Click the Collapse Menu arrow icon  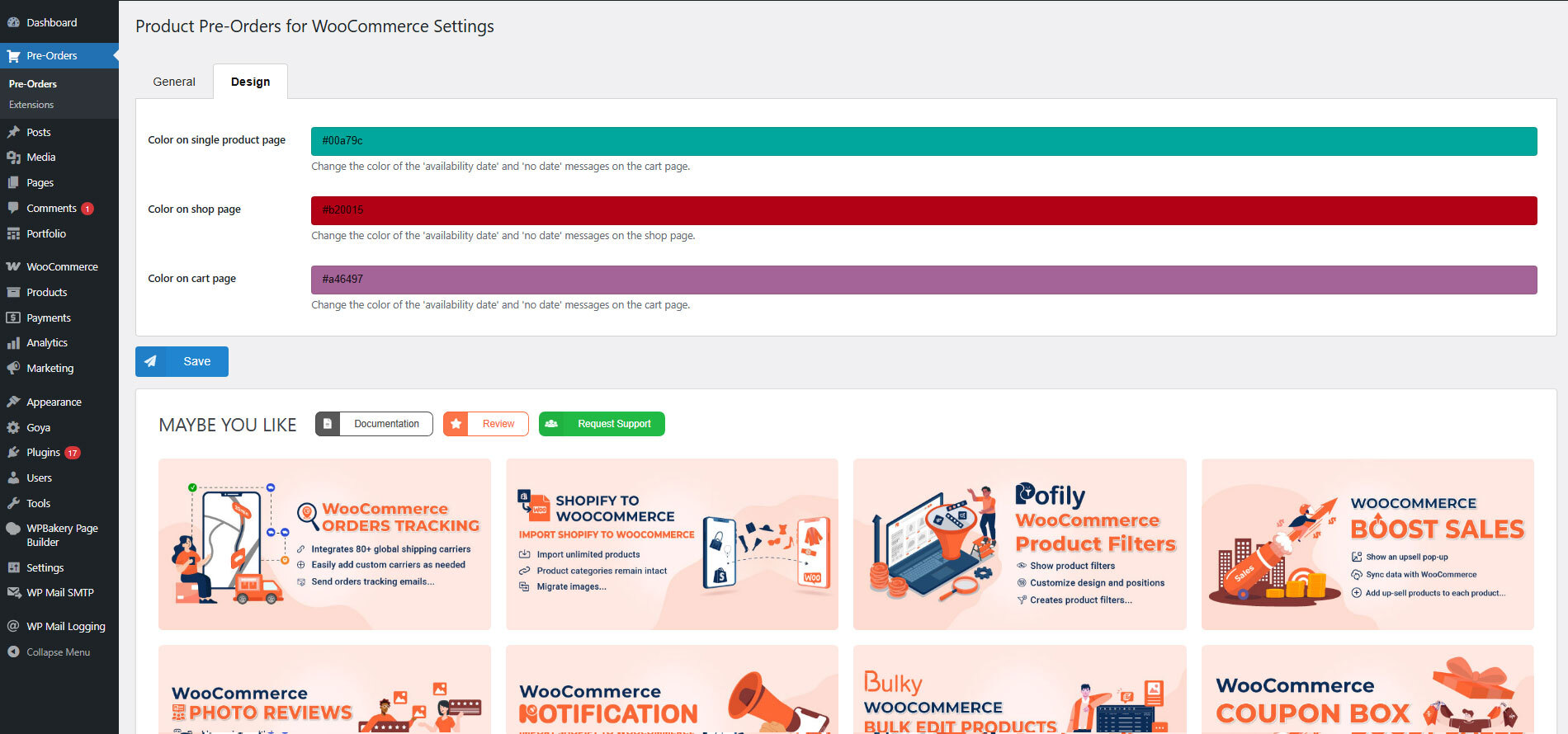(x=13, y=652)
